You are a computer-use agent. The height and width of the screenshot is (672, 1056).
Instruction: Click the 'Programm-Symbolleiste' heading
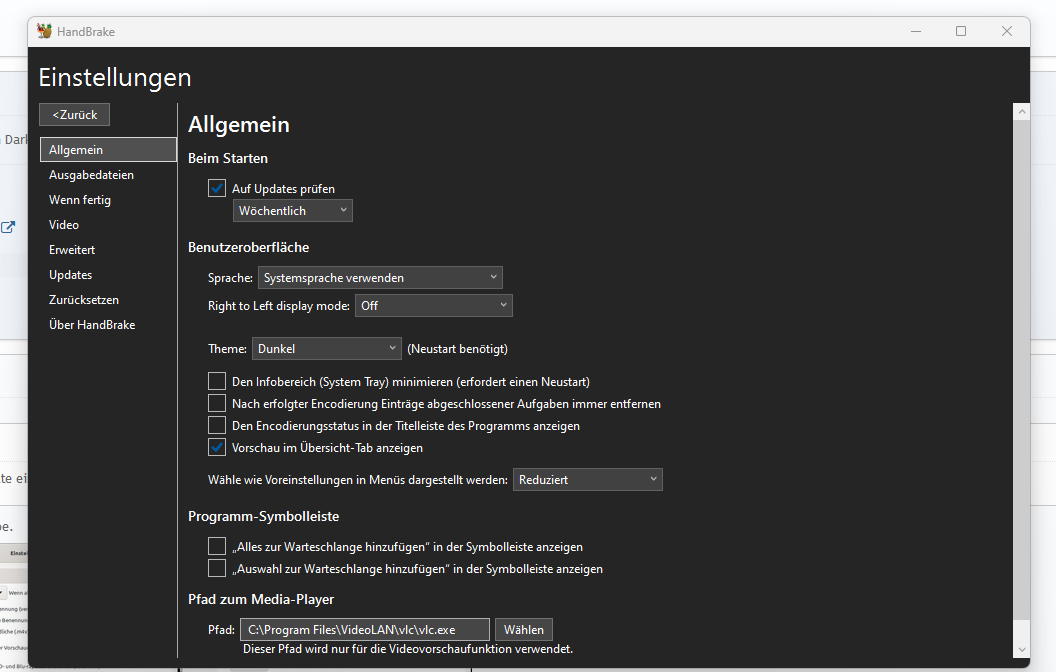263,516
